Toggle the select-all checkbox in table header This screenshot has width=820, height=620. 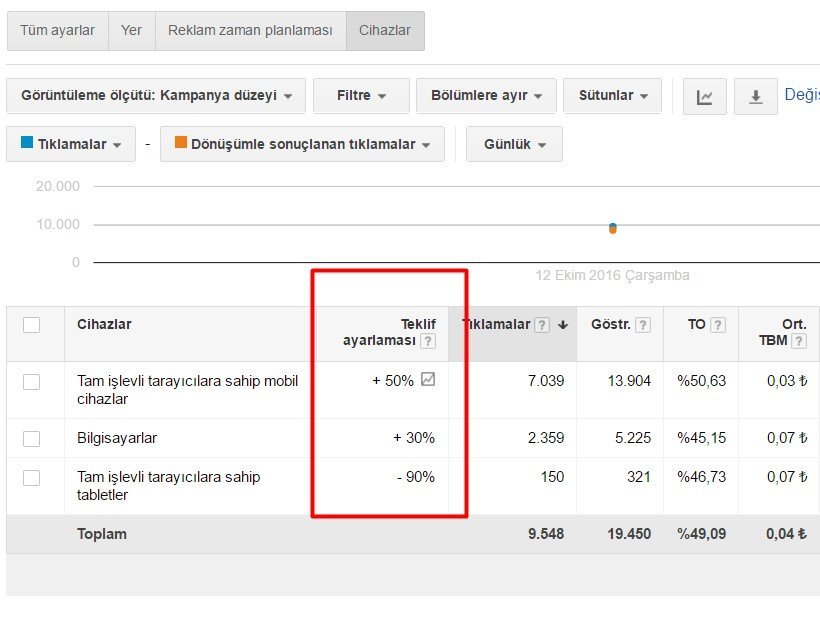[x=32, y=325]
